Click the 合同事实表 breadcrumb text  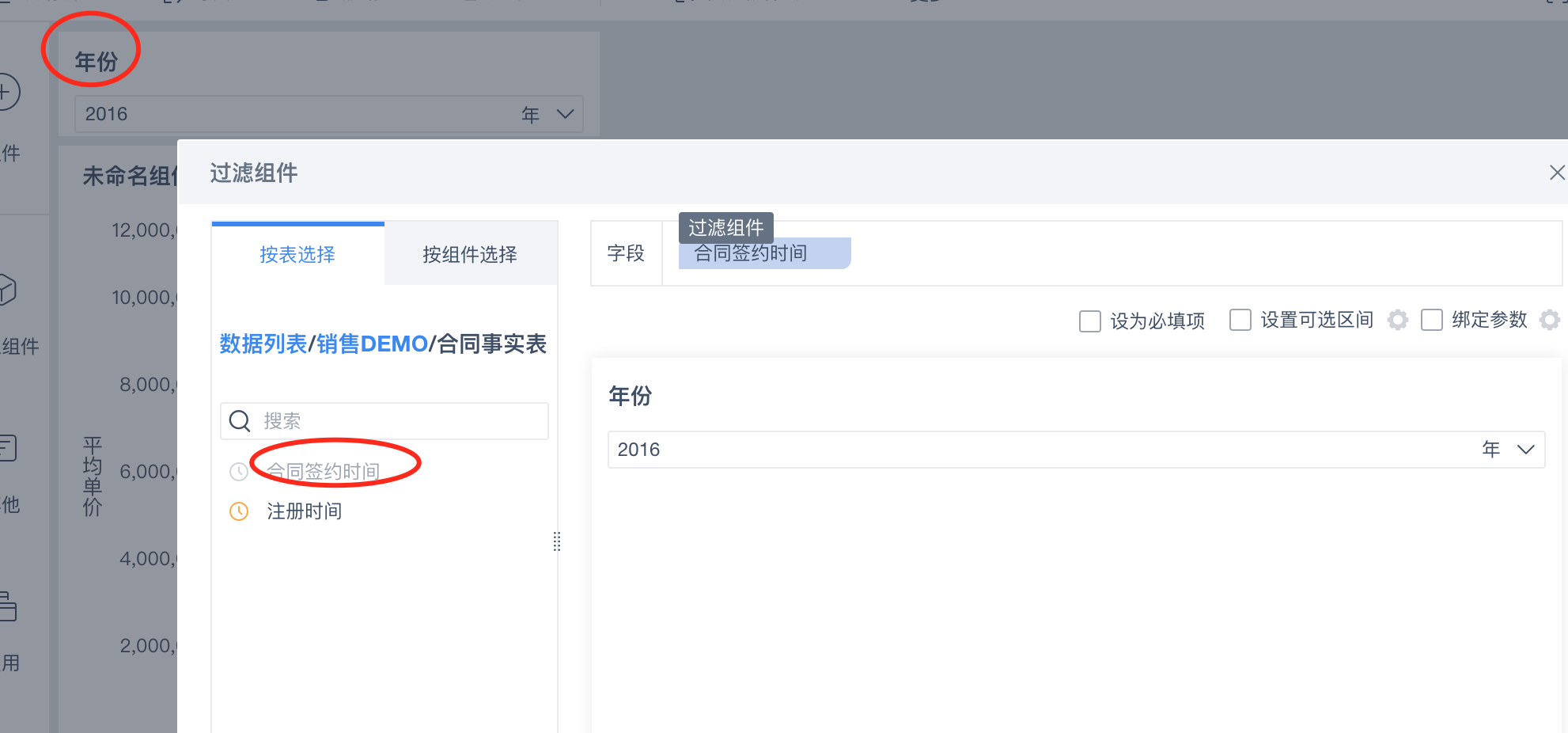pyautogui.click(x=492, y=344)
